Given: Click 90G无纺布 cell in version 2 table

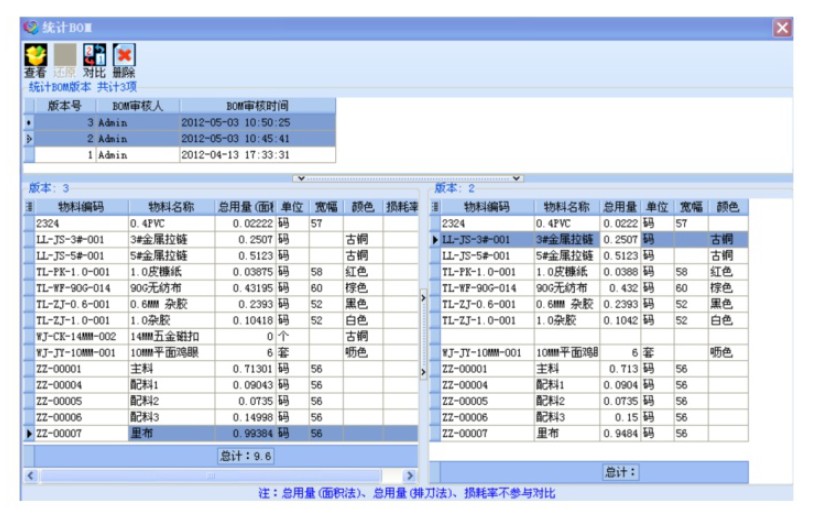Looking at the screenshot, I should tap(566, 288).
